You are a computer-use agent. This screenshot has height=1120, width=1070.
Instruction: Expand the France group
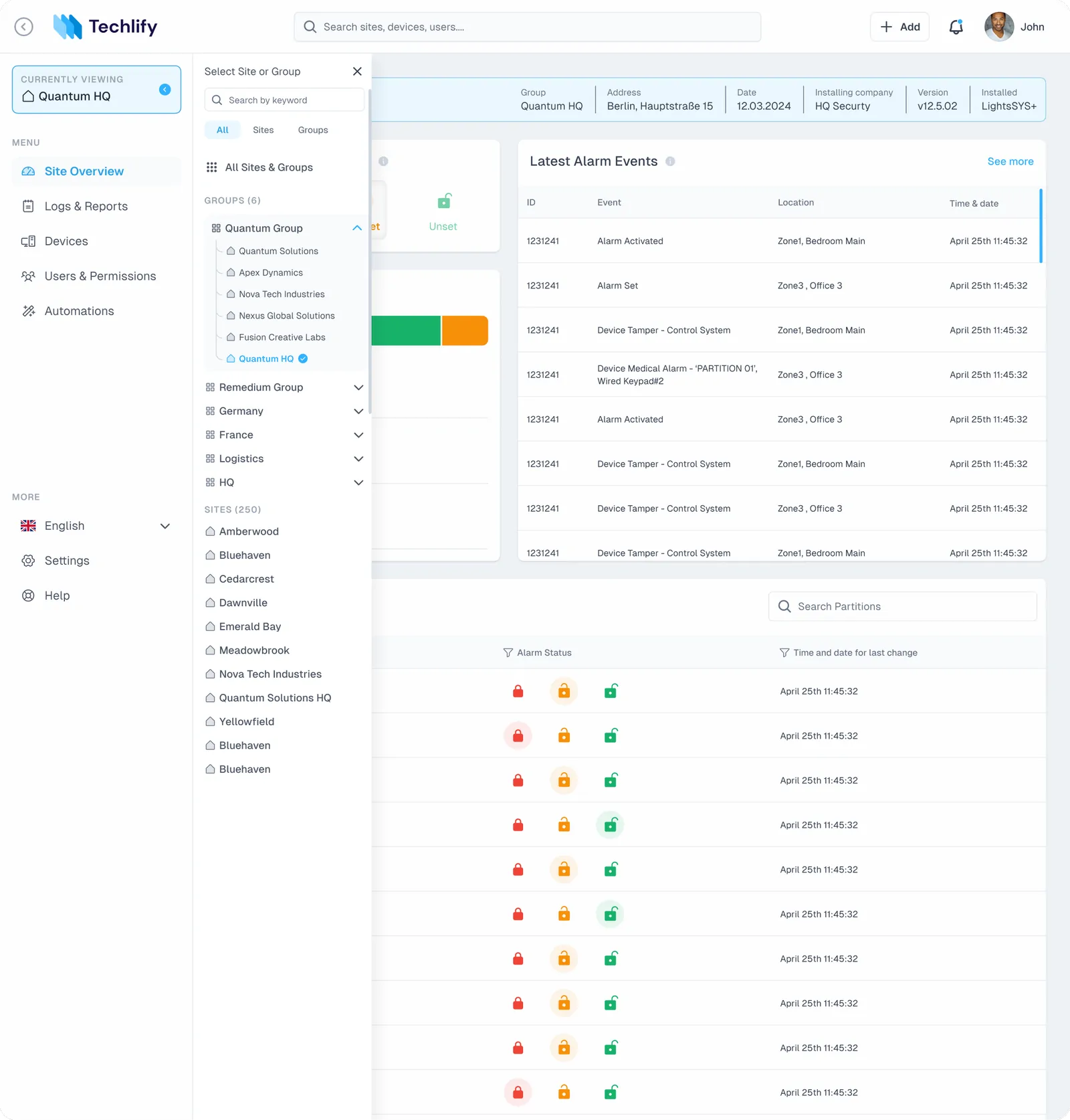pos(358,435)
